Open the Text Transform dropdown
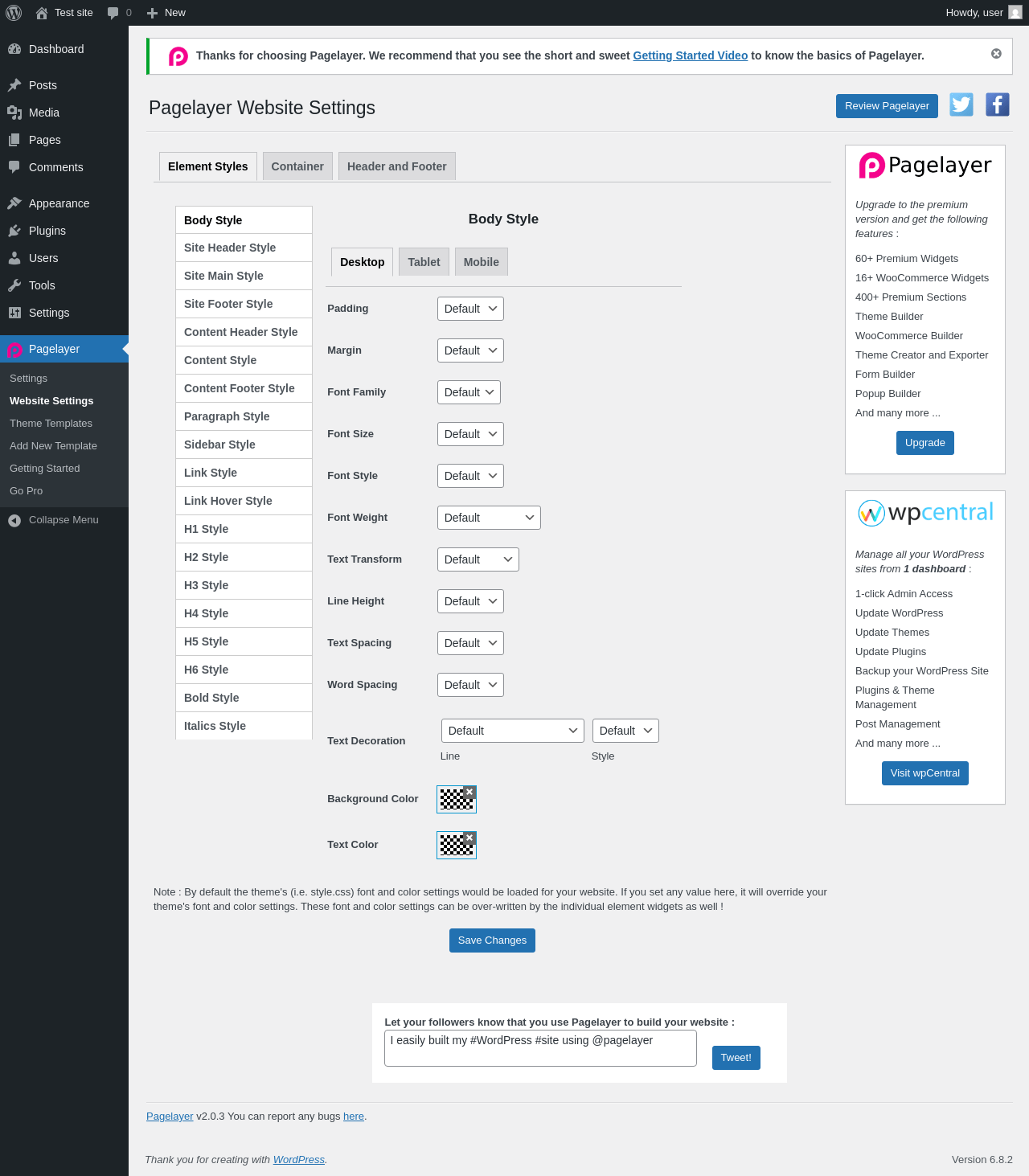 pyautogui.click(x=478, y=559)
